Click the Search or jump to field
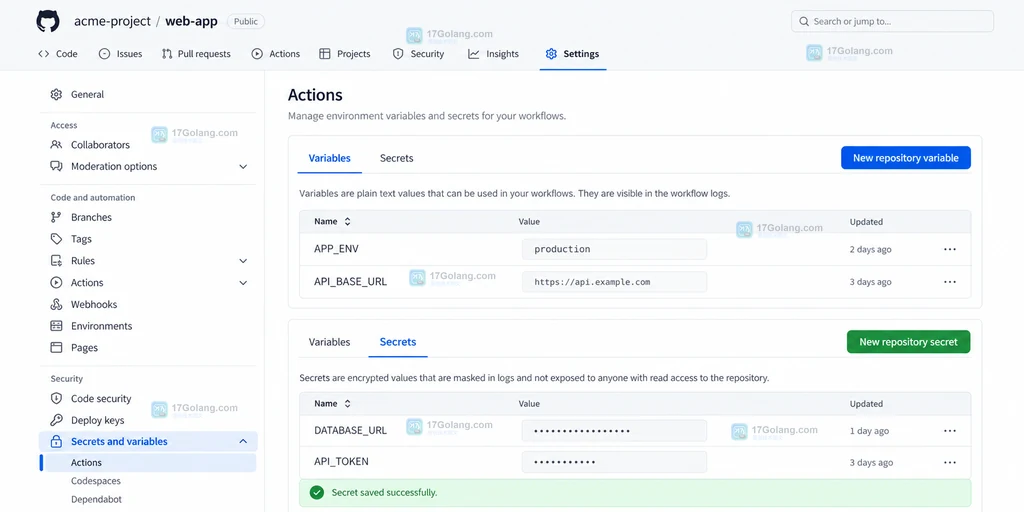This screenshot has height=512, width=1024. (x=892, y=21)
